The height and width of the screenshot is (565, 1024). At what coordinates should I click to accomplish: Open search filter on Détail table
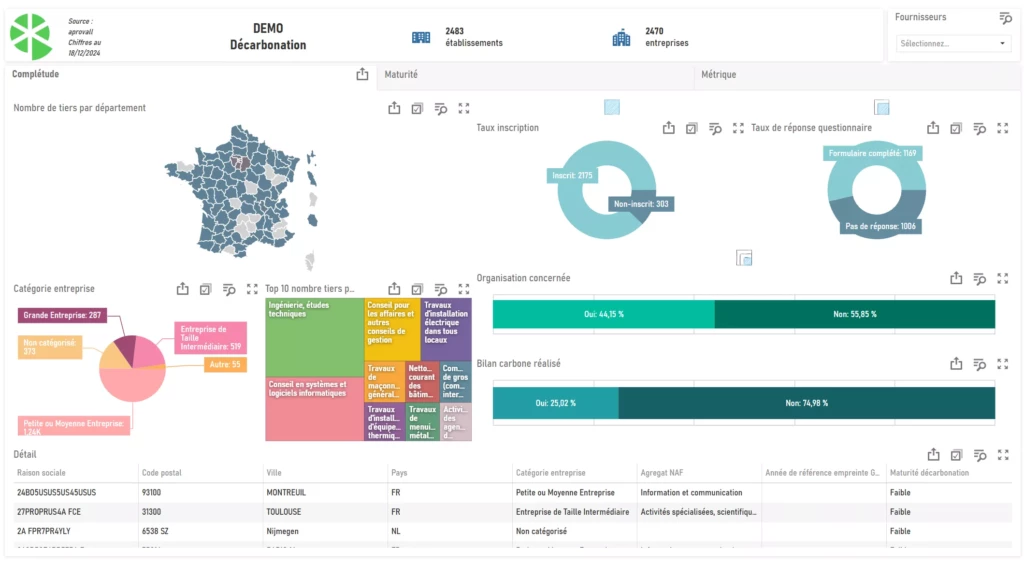click(x=980, y=455)
